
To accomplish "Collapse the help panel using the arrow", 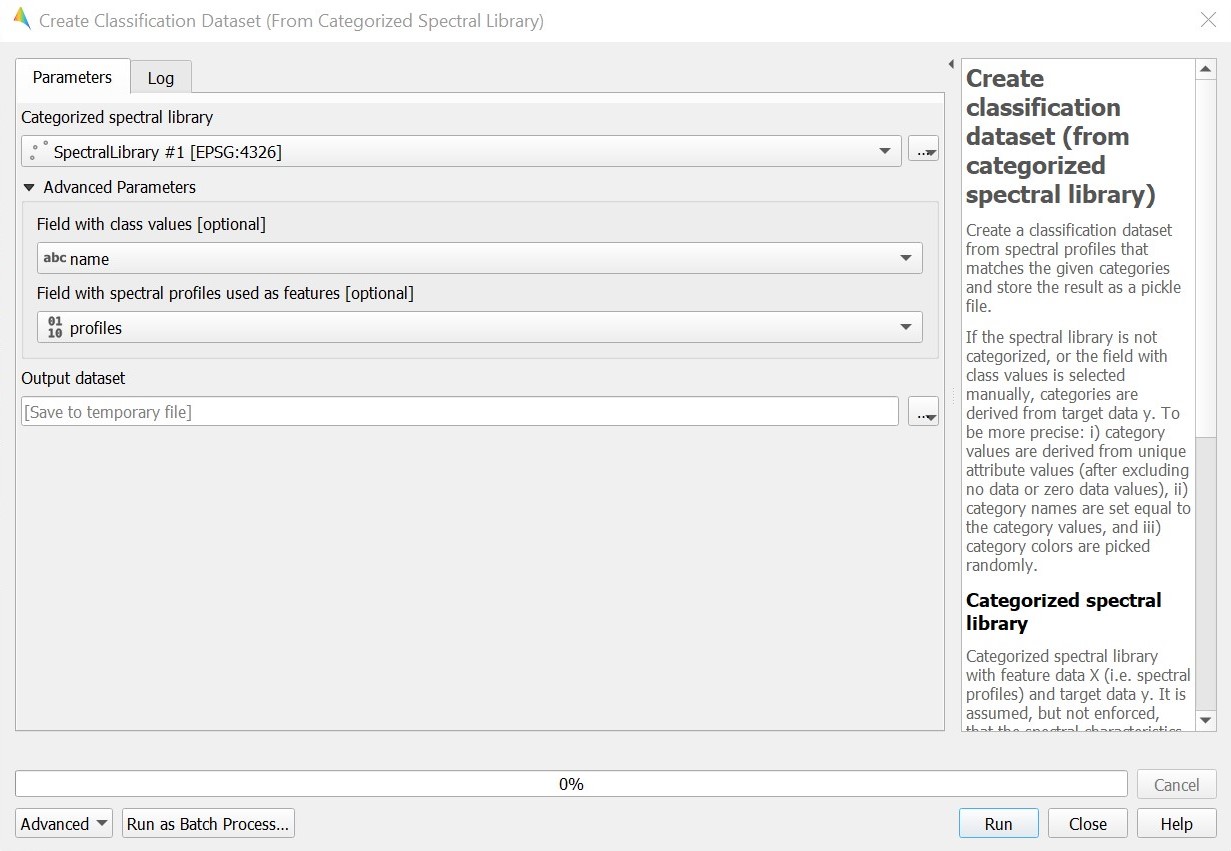I will pos(951,65).
